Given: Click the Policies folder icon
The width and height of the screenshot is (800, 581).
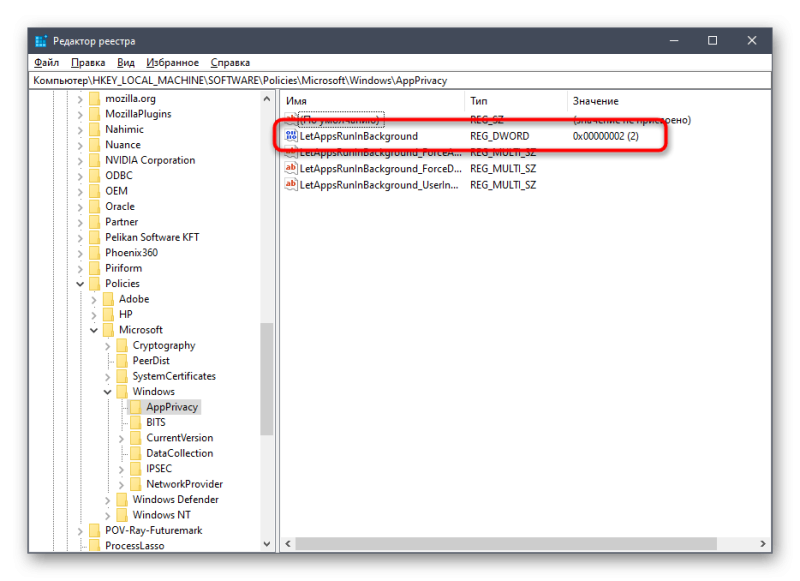Looking at the screenshot, I should point(94,284).
